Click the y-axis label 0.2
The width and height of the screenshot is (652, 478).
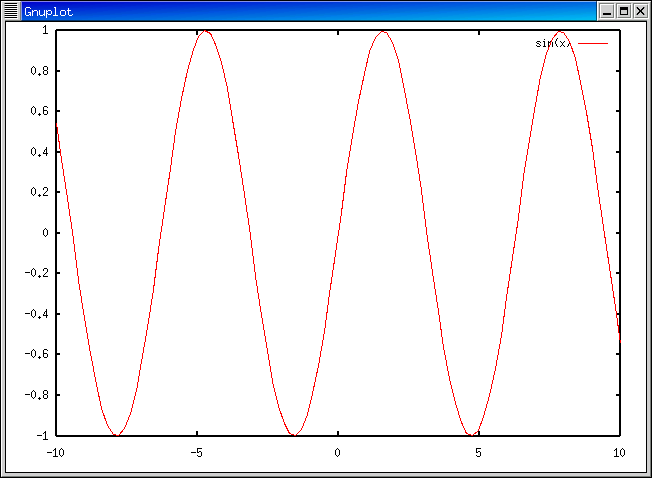[40, 192]
